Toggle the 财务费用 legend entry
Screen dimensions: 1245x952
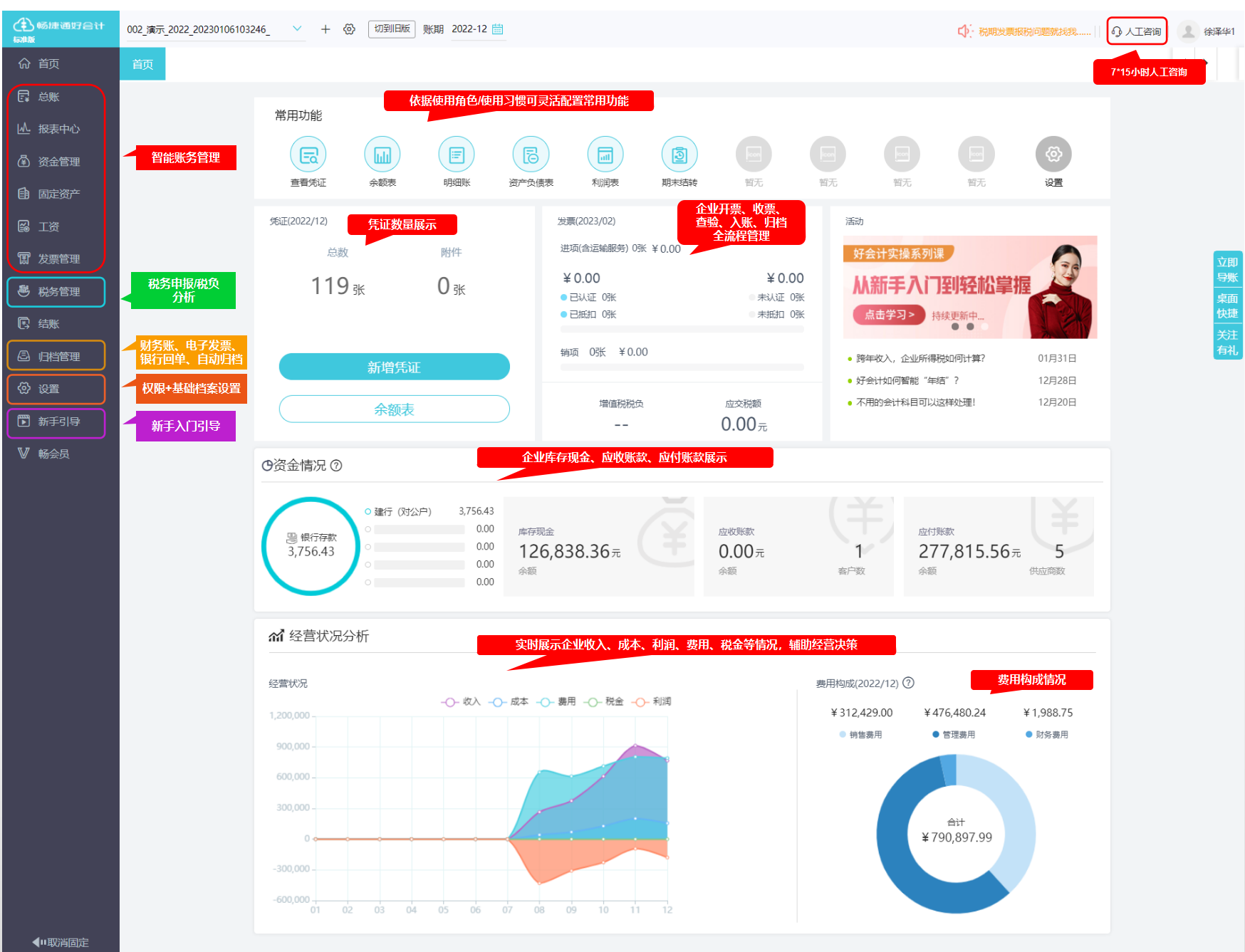(1047, 735)
